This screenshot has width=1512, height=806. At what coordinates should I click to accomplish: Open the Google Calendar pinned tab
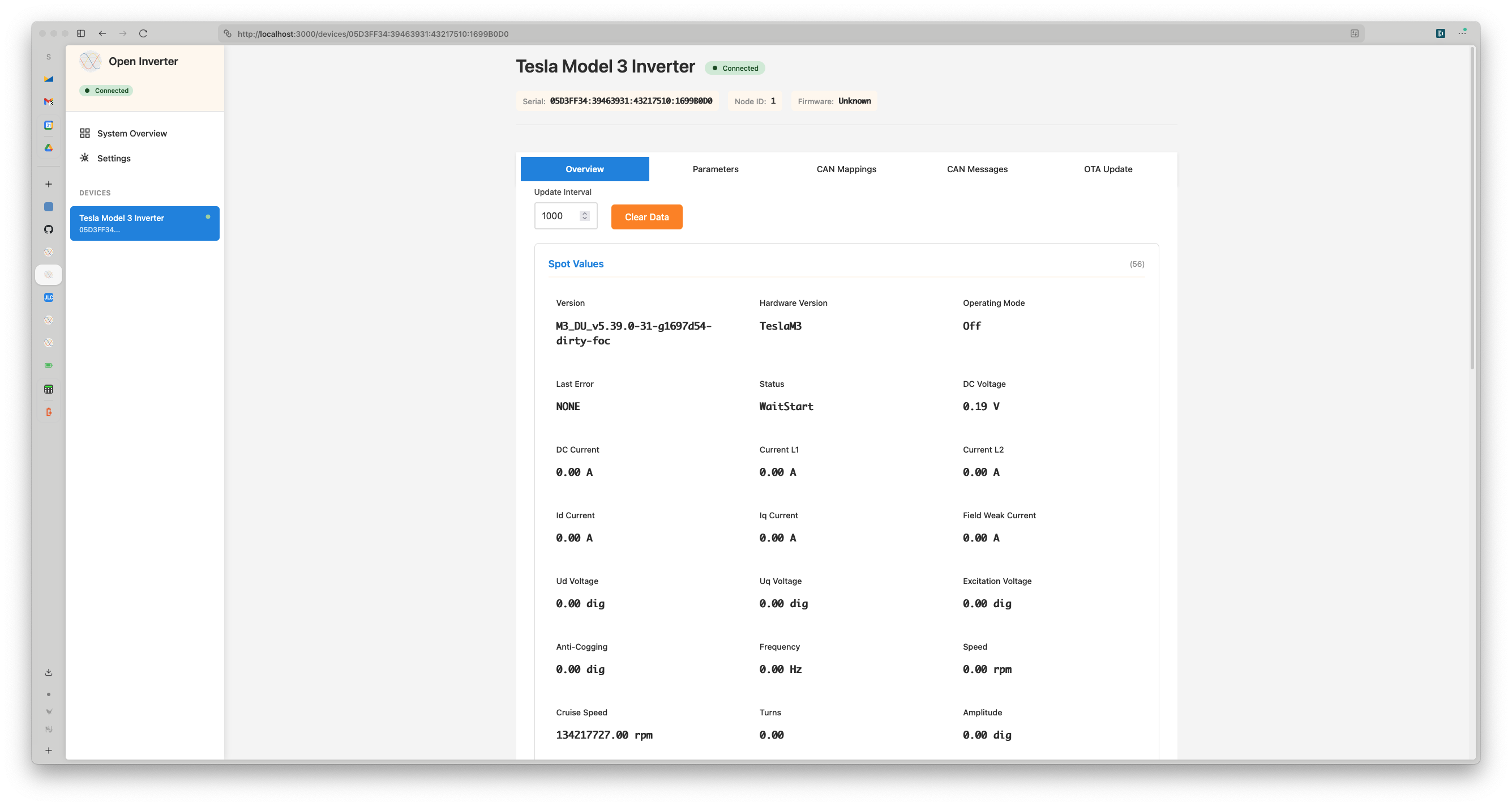point(49,125)
